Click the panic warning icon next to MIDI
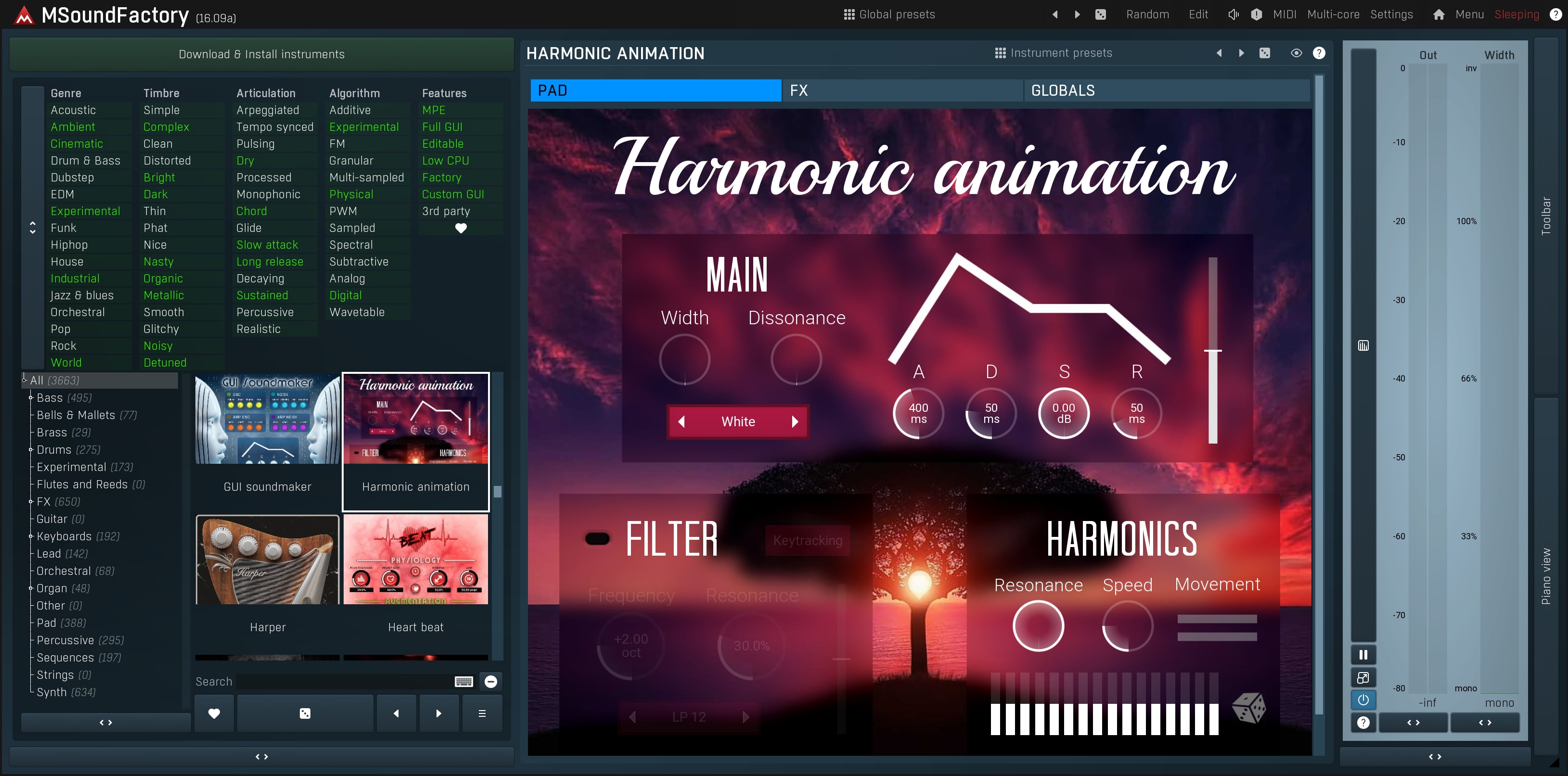Viewport: 1568px width, 776px height. 1256,14
